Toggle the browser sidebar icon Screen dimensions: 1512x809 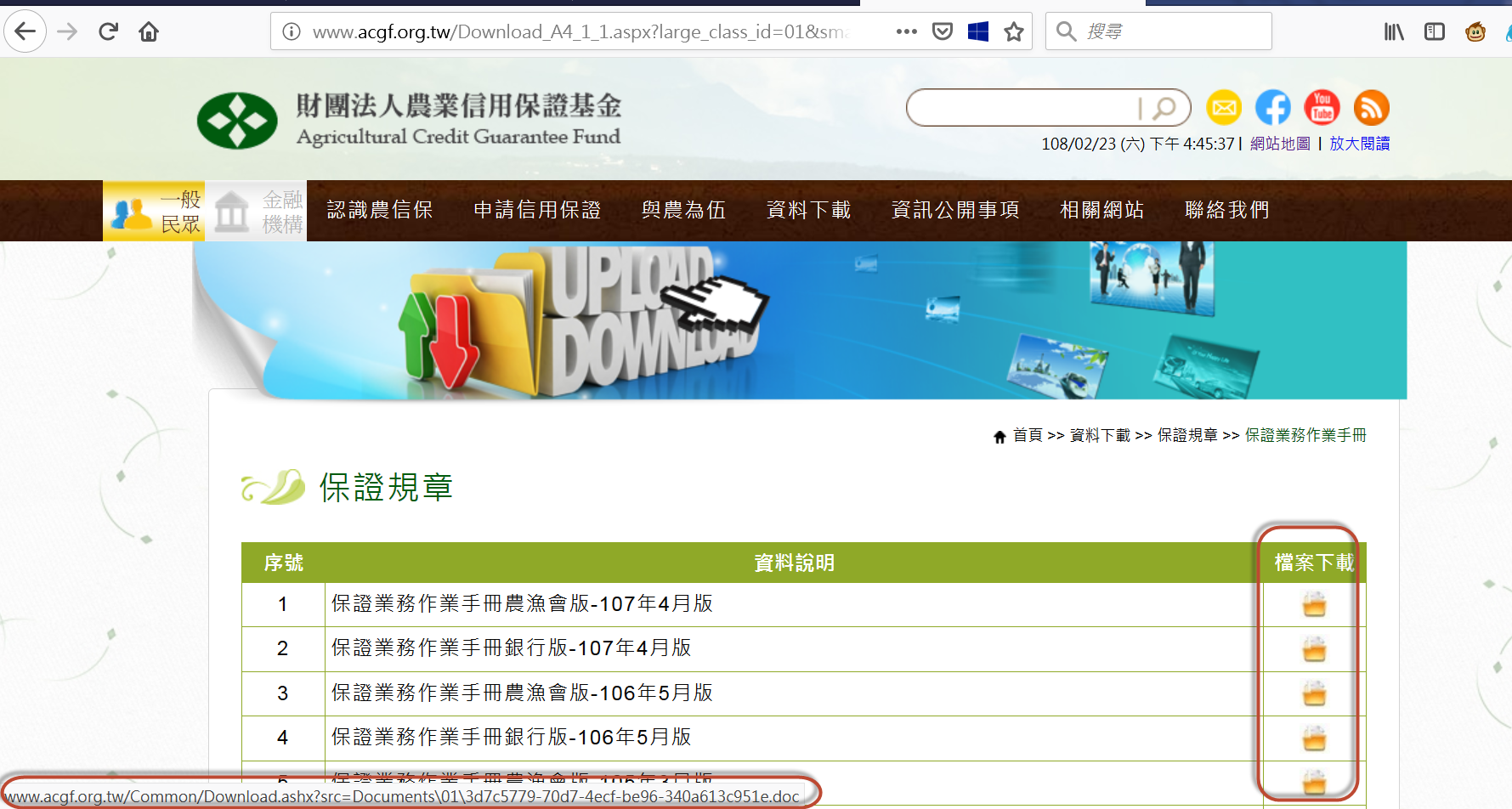(x=1435, y=31)
